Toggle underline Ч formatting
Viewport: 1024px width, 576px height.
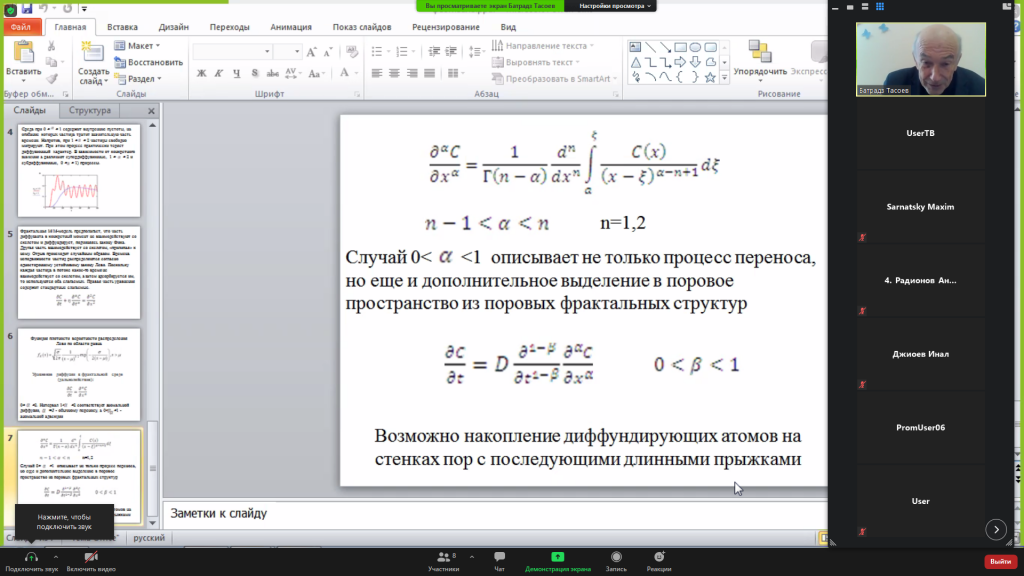(x=236, y=73)
